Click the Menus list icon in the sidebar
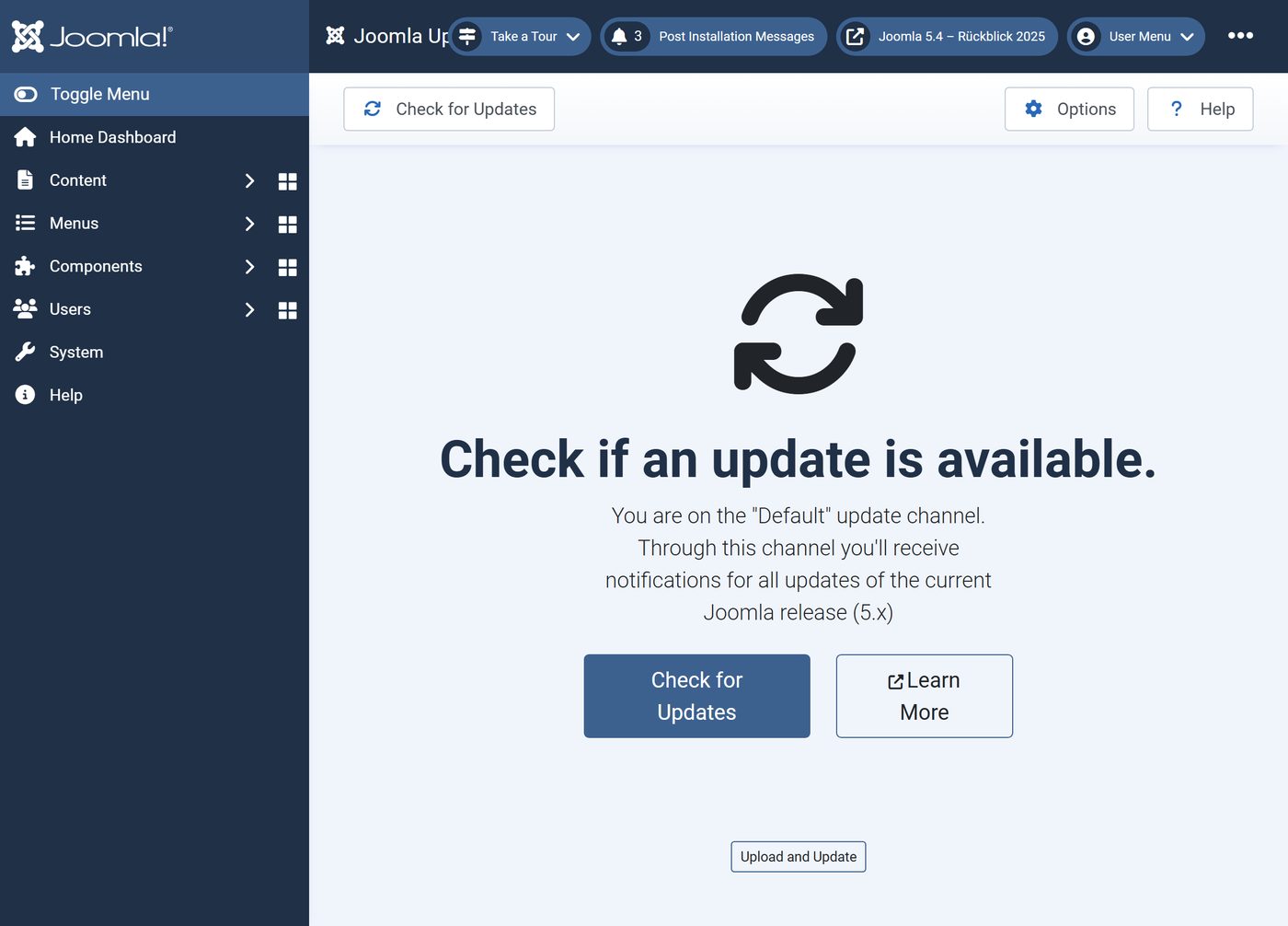The height and width of the screenshot is (926, 1288). (25, 223)
